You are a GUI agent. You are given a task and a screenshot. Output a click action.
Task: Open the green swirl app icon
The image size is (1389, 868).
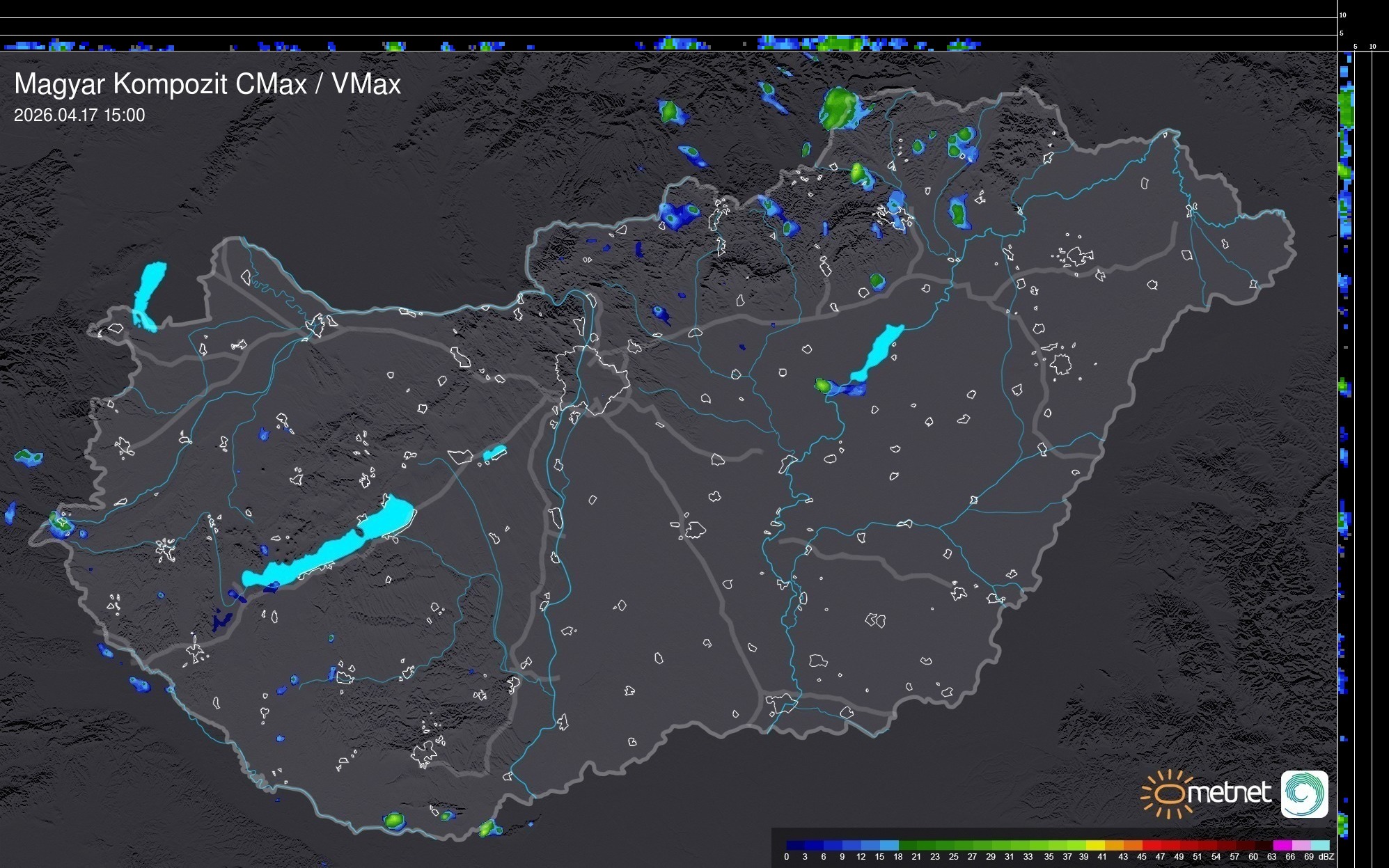click(1304, 794)
